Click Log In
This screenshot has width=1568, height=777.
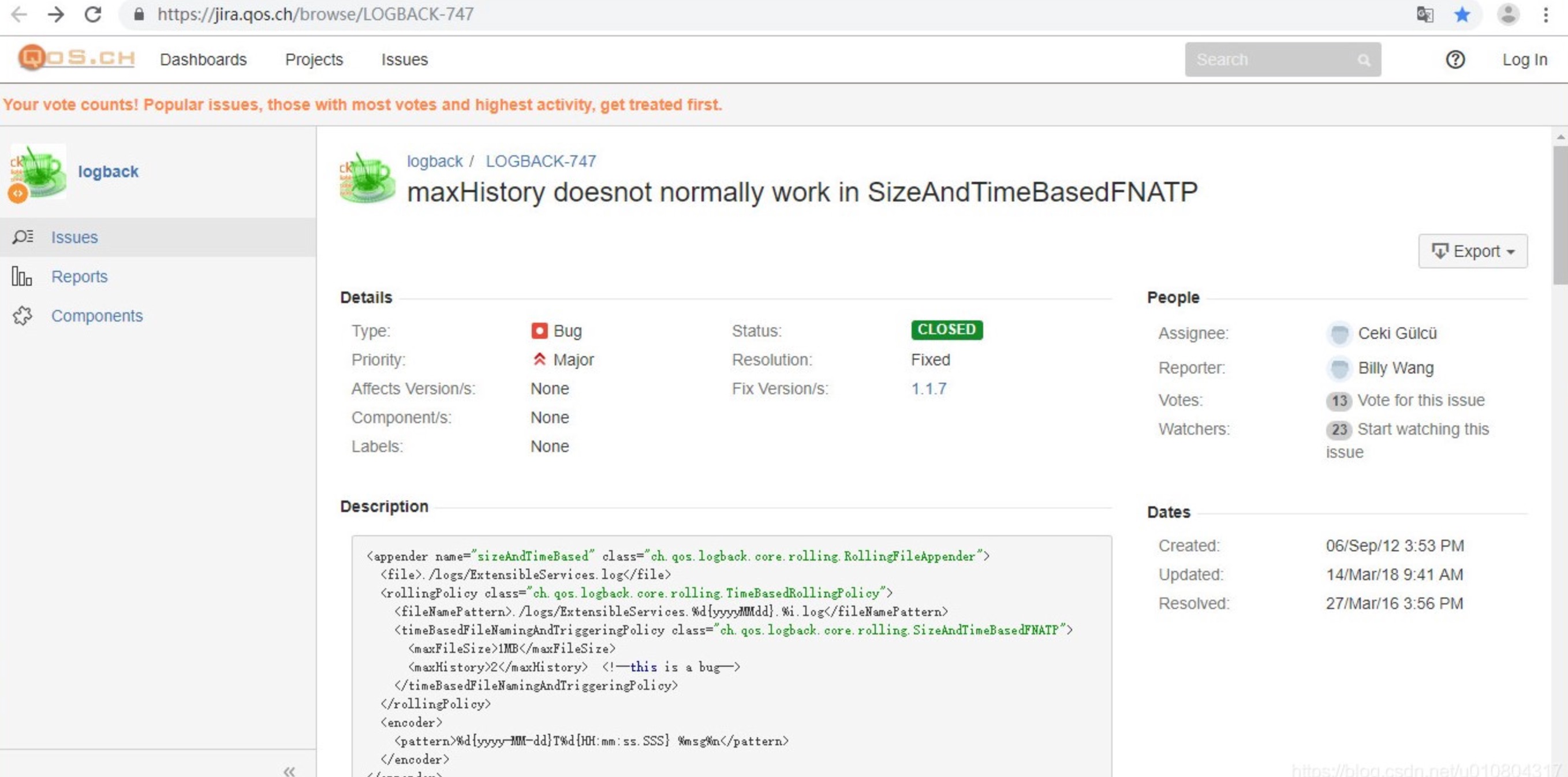pyautogui.click(x=1524, y=59)
